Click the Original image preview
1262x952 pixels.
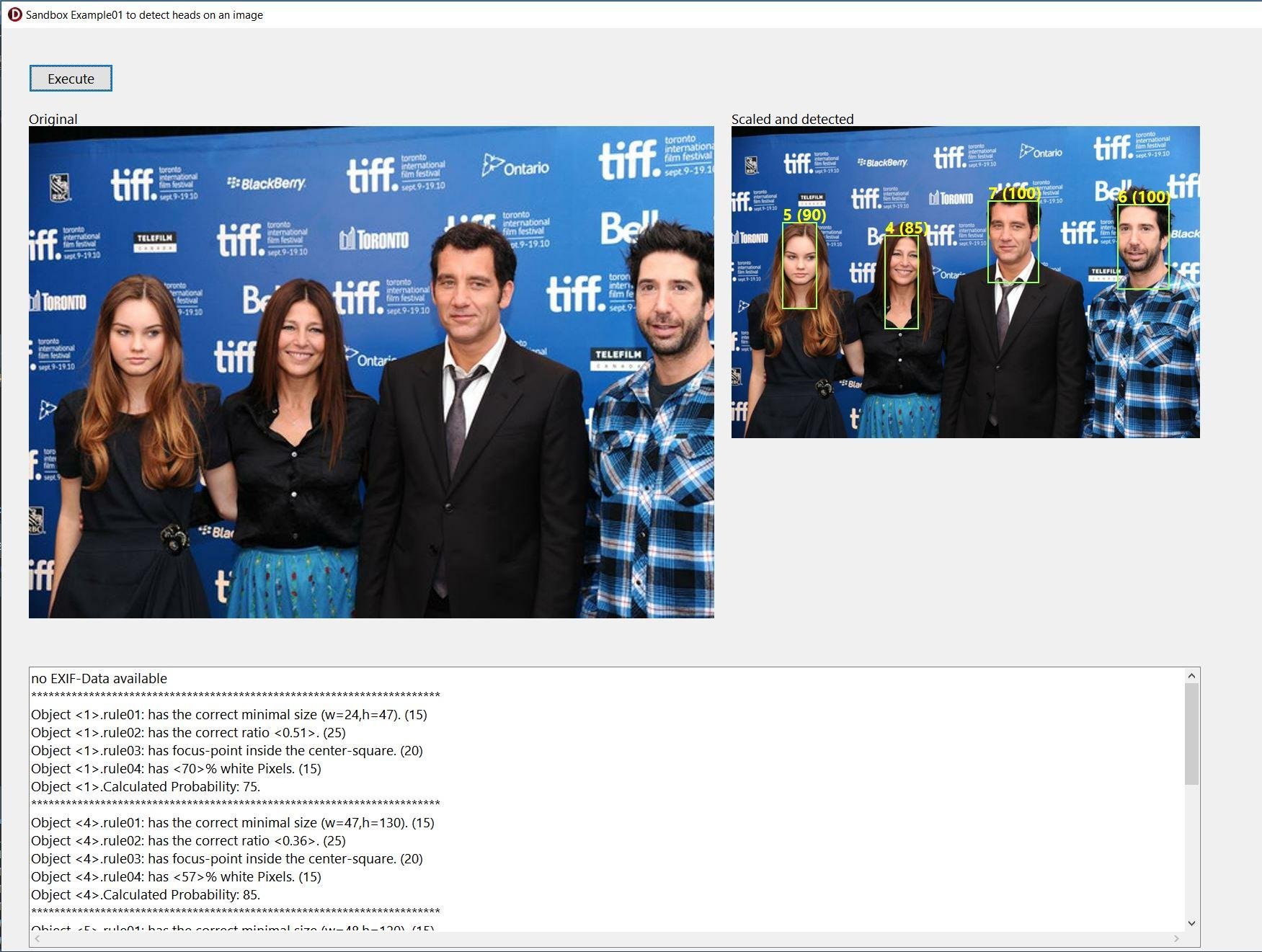[371, 372]
